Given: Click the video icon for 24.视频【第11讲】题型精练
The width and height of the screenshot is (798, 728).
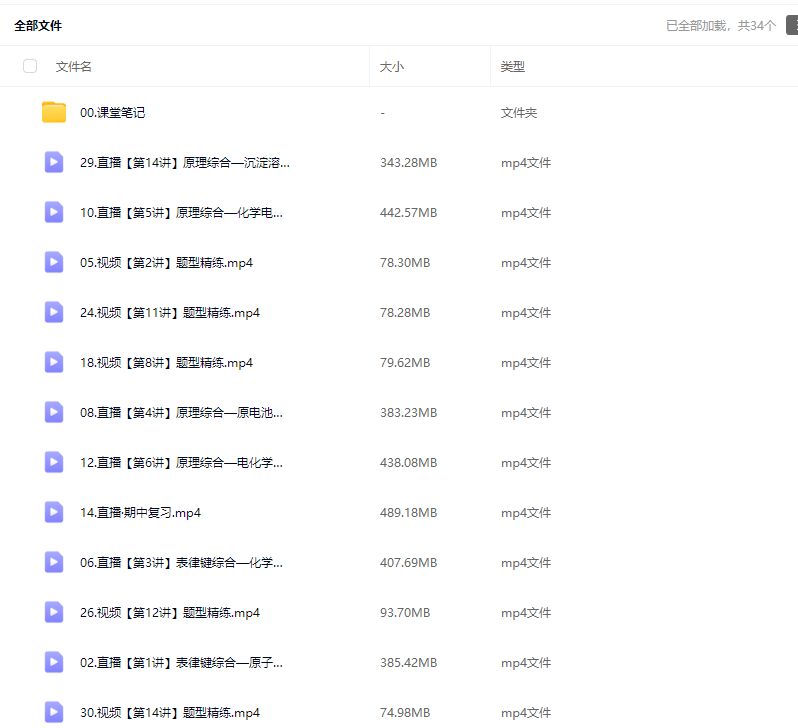Looking at the screenshot, I should 54,312.
